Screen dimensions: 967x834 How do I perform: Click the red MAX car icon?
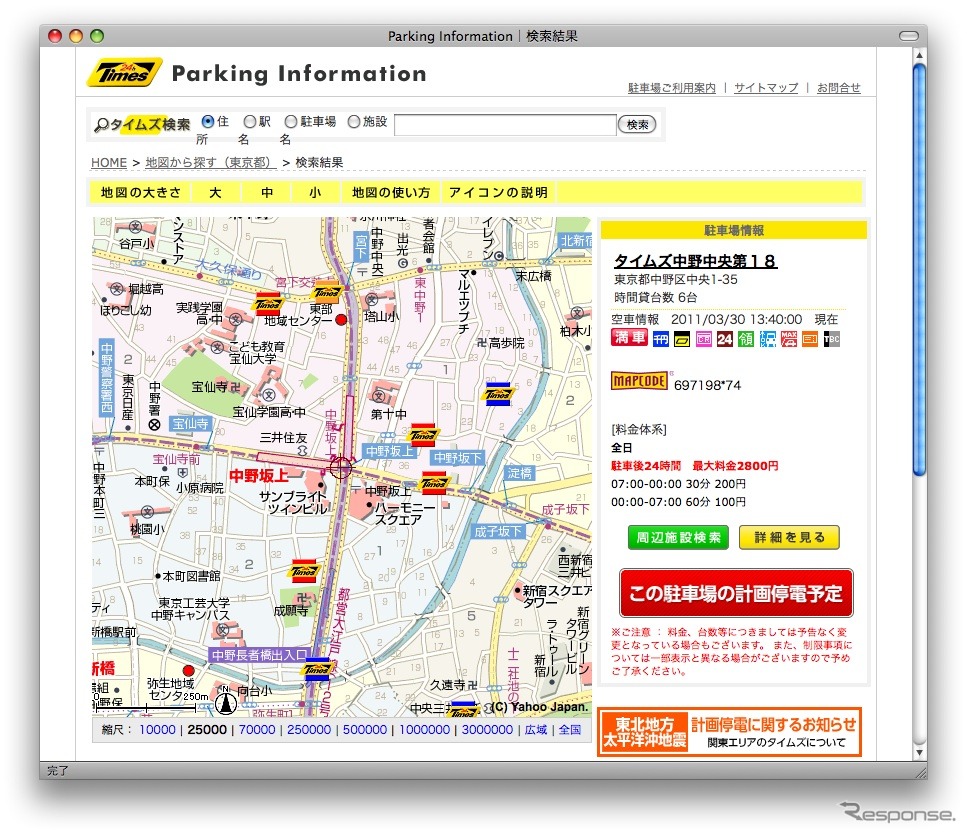point(789,339)
